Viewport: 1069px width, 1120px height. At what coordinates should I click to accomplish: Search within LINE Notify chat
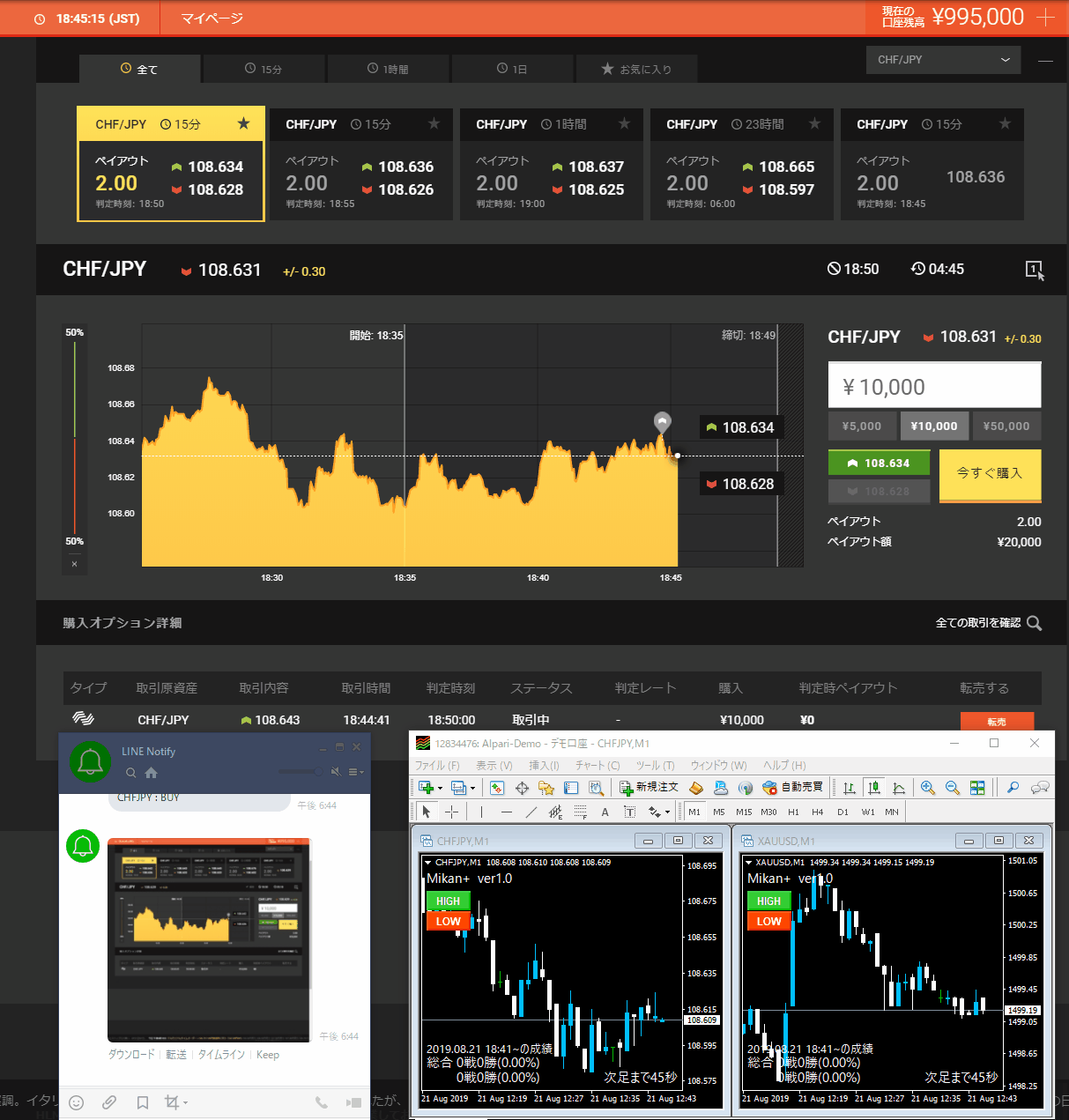pyautogui.click(x=130, y=773)
